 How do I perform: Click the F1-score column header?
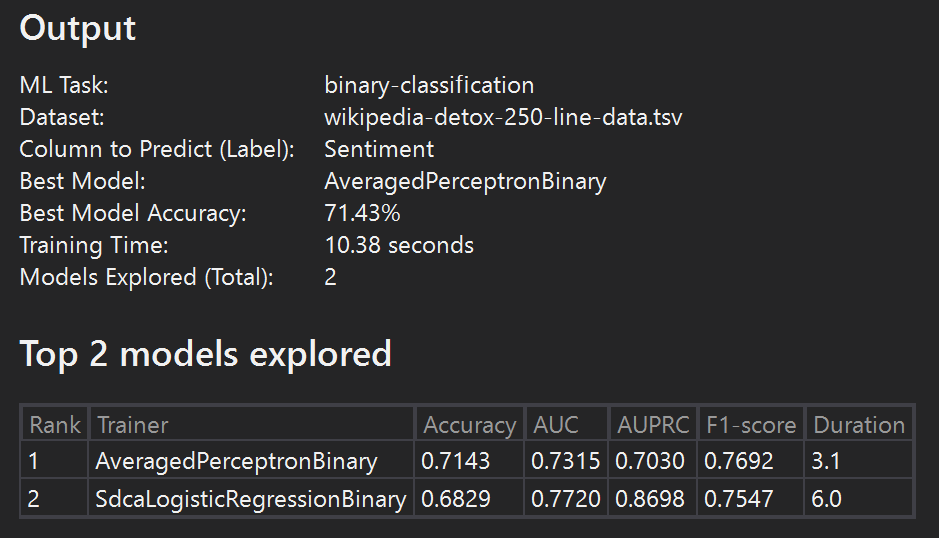coord(750,425)
